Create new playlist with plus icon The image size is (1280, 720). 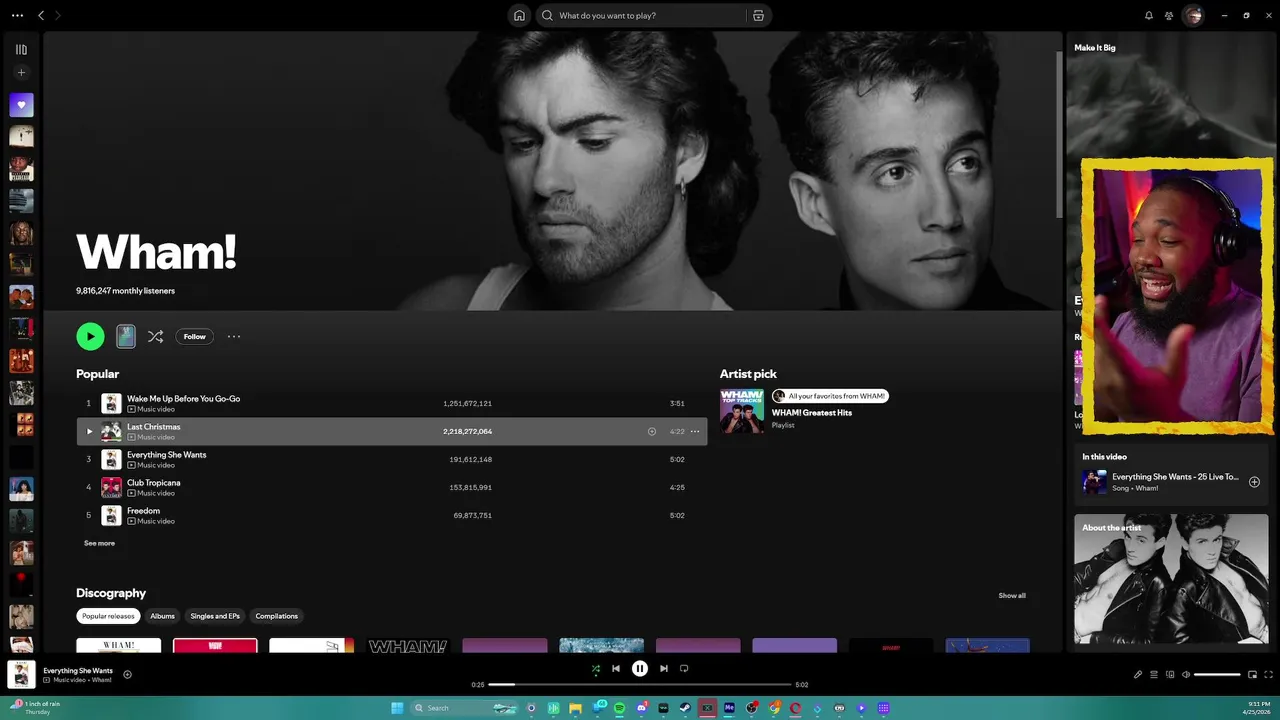21,72
